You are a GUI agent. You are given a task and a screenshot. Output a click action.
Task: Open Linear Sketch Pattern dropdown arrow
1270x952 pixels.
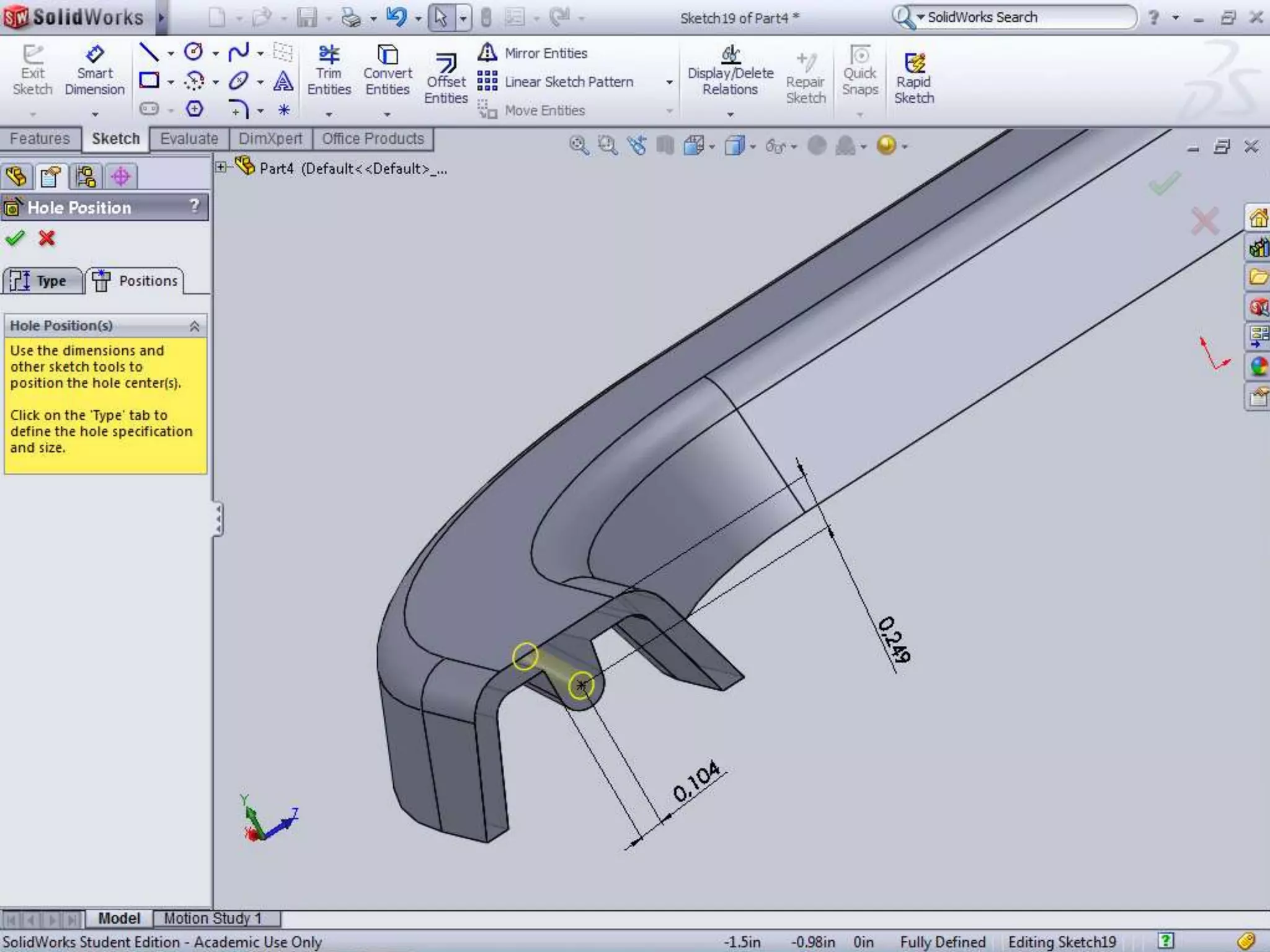(x=669, y=82)
